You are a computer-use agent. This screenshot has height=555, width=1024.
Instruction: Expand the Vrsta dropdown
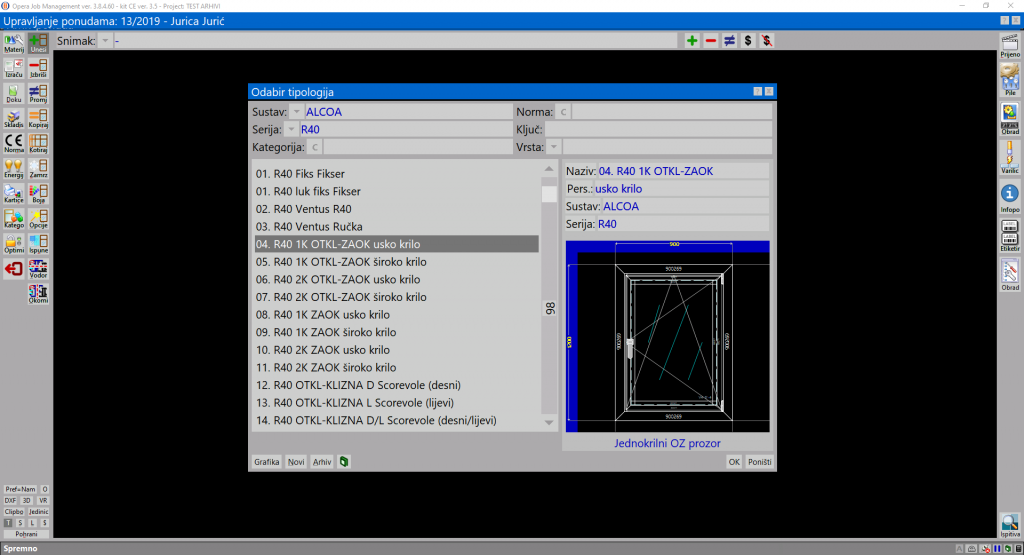553,147
